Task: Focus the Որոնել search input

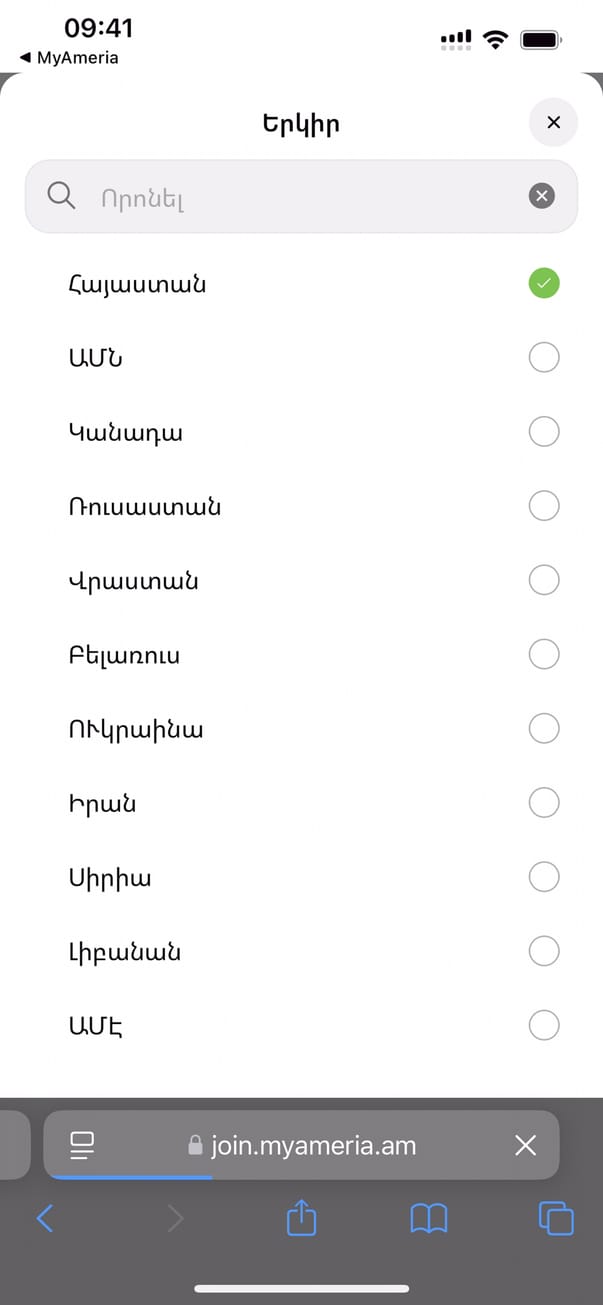Action: tap(300, 197)
